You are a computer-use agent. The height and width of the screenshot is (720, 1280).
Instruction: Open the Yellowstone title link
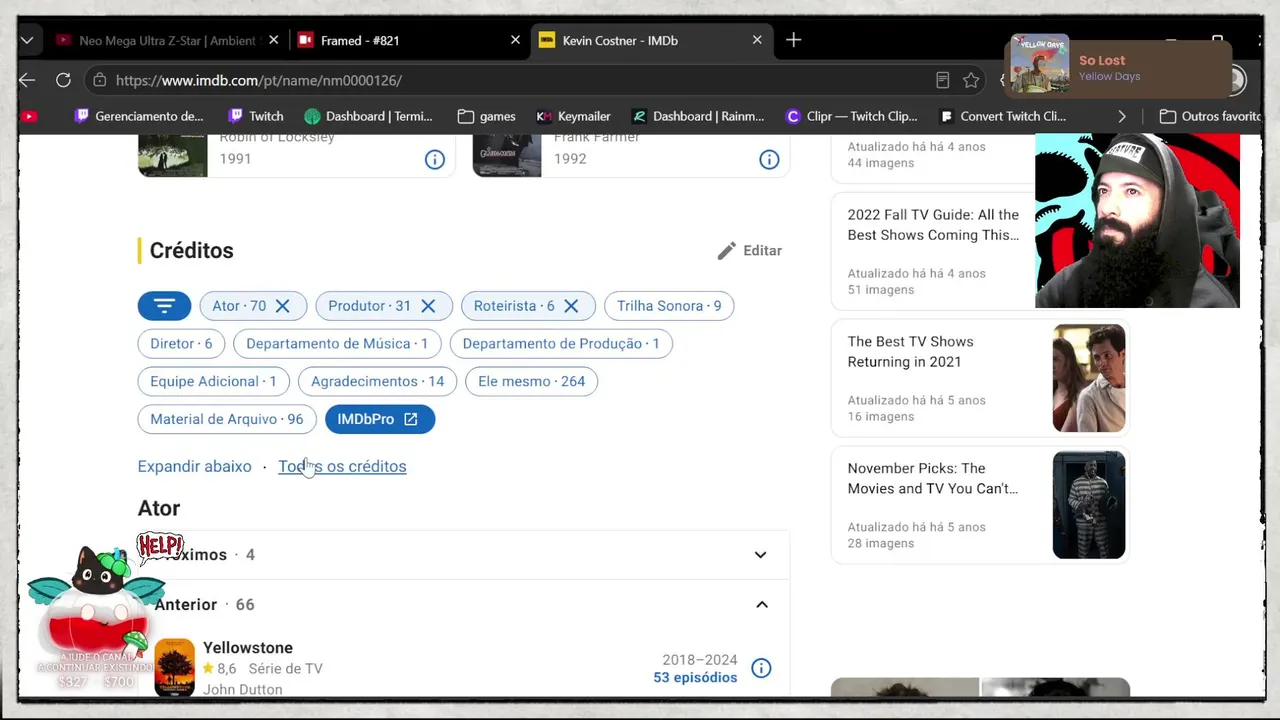(248, 648)
